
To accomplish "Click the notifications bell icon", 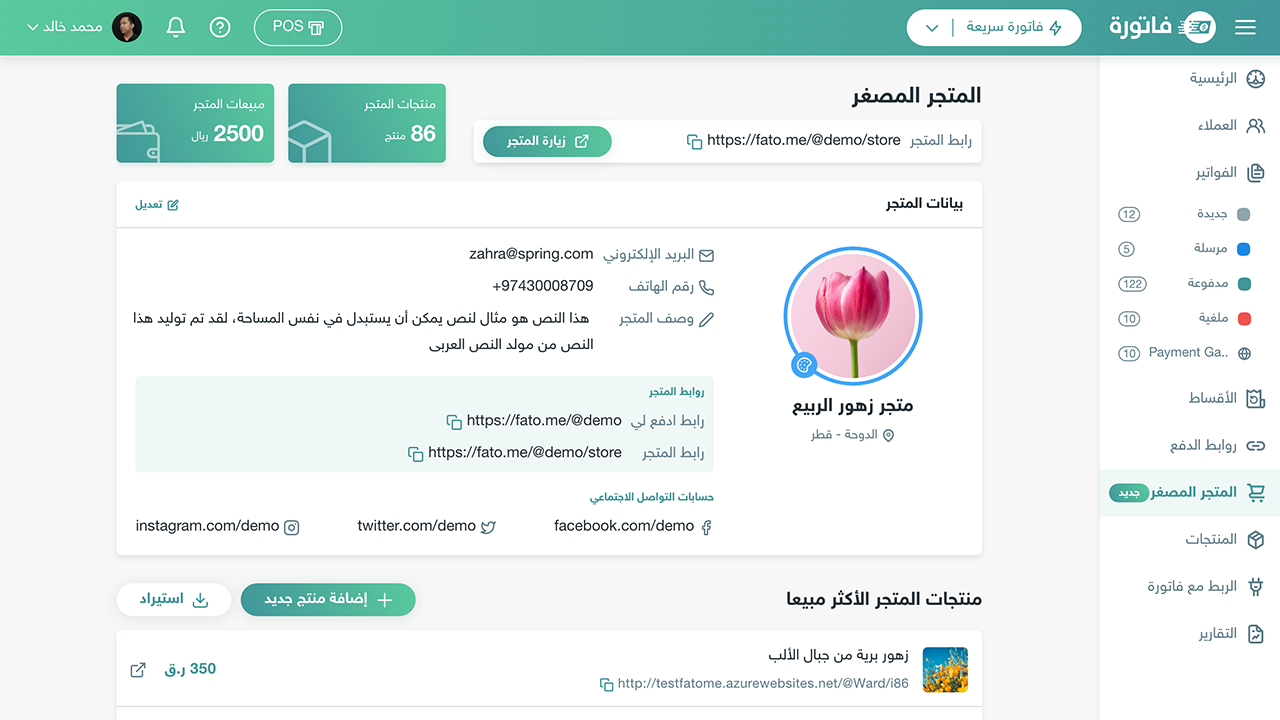I will [x=176, y=27].
